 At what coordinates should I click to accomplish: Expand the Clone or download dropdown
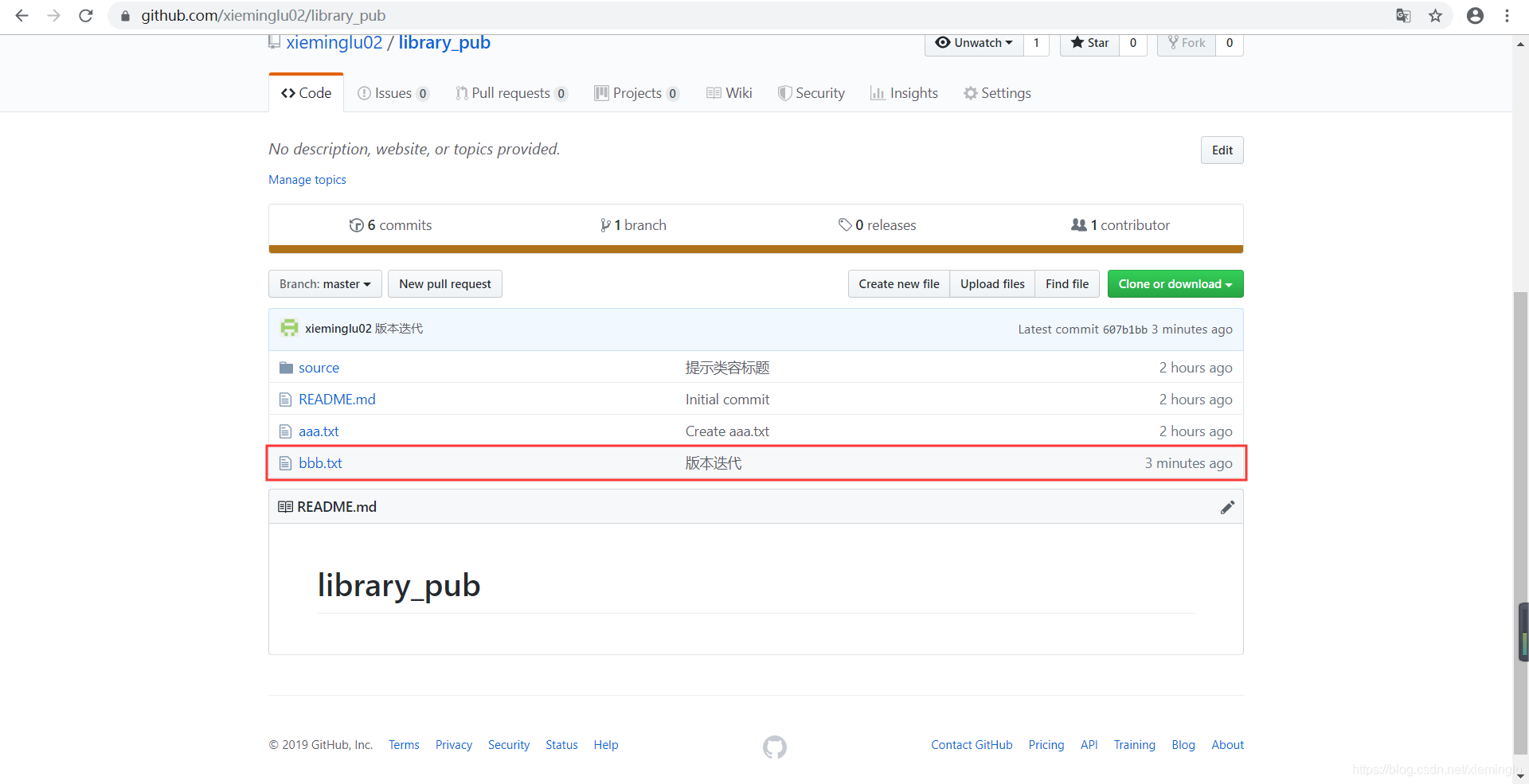click(1175, 284)
